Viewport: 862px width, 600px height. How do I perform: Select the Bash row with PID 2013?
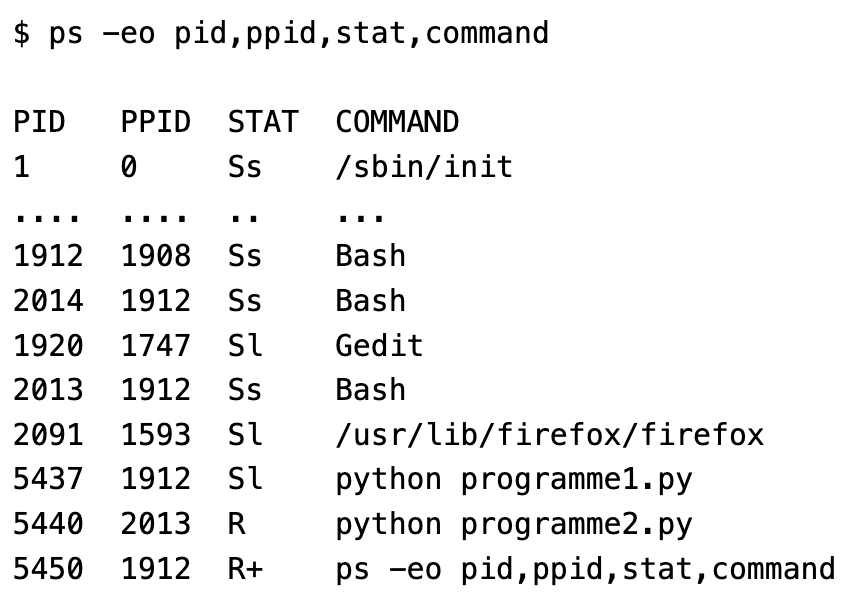(x=209, y=390)
